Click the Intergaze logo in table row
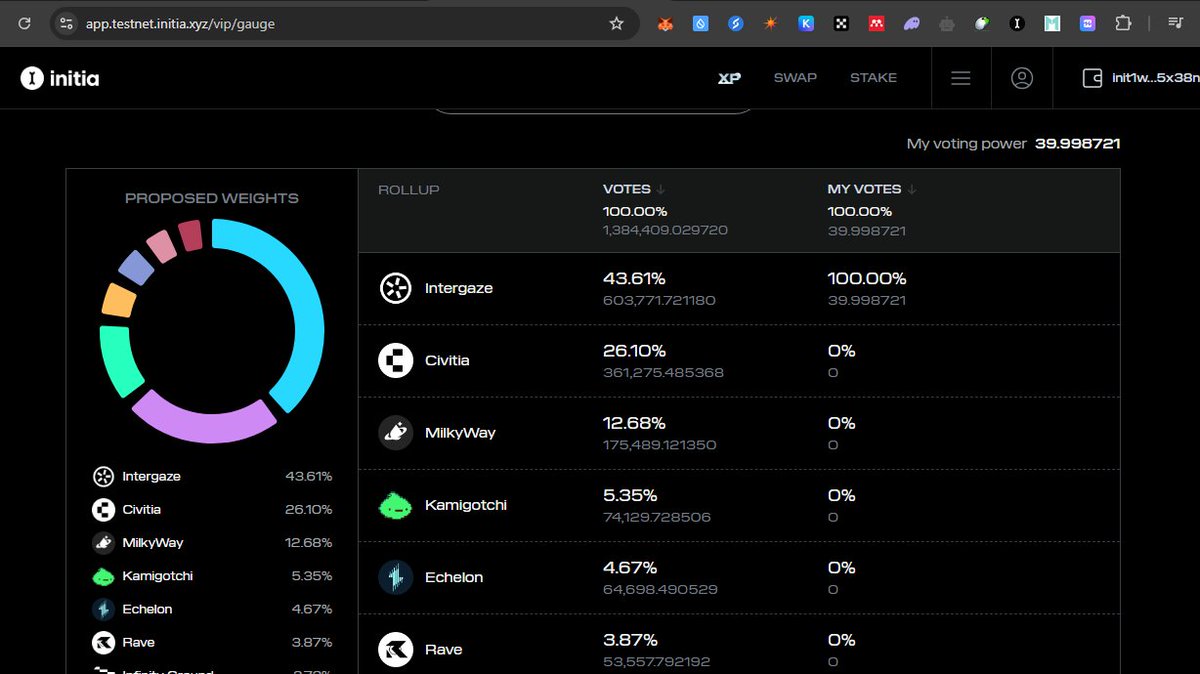This screenshot has height=674, width=1200. (396, 288)
